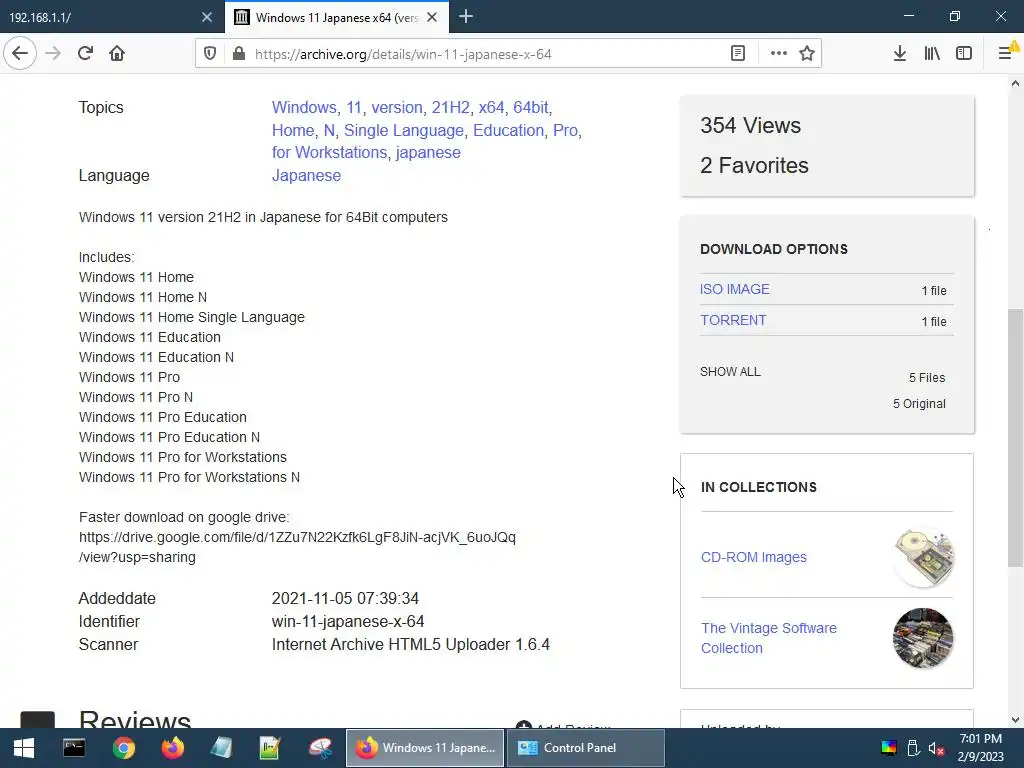This screenshot has width=1024, height=768.
Task: Open page actions three-dot menu
Action: [778, 54]
